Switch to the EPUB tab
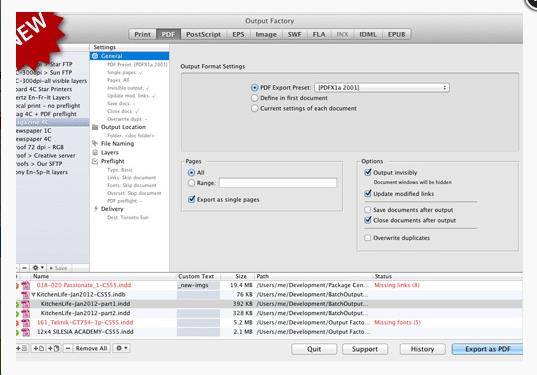 coord(397,34)
